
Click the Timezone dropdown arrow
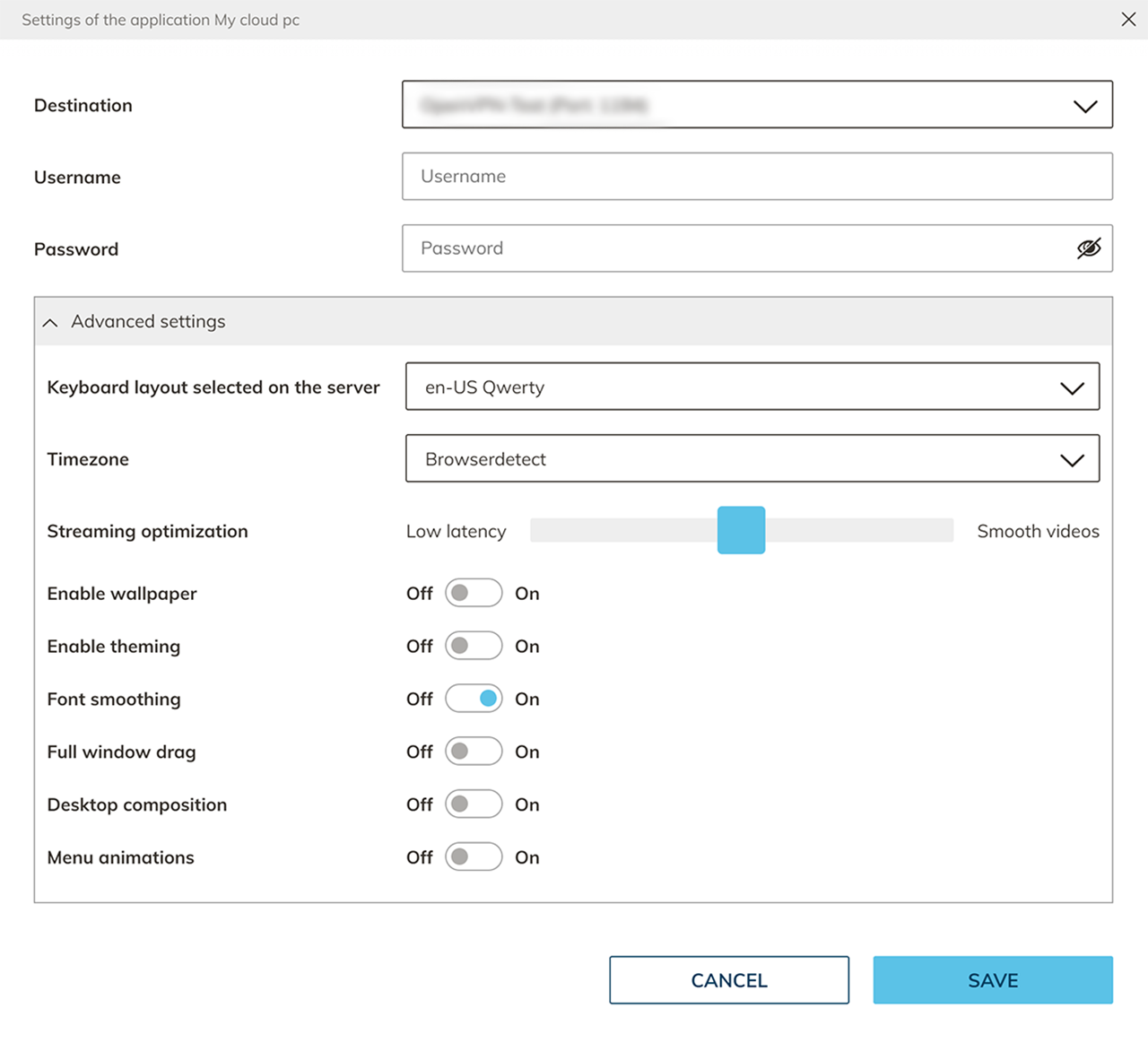point(1072,459)
